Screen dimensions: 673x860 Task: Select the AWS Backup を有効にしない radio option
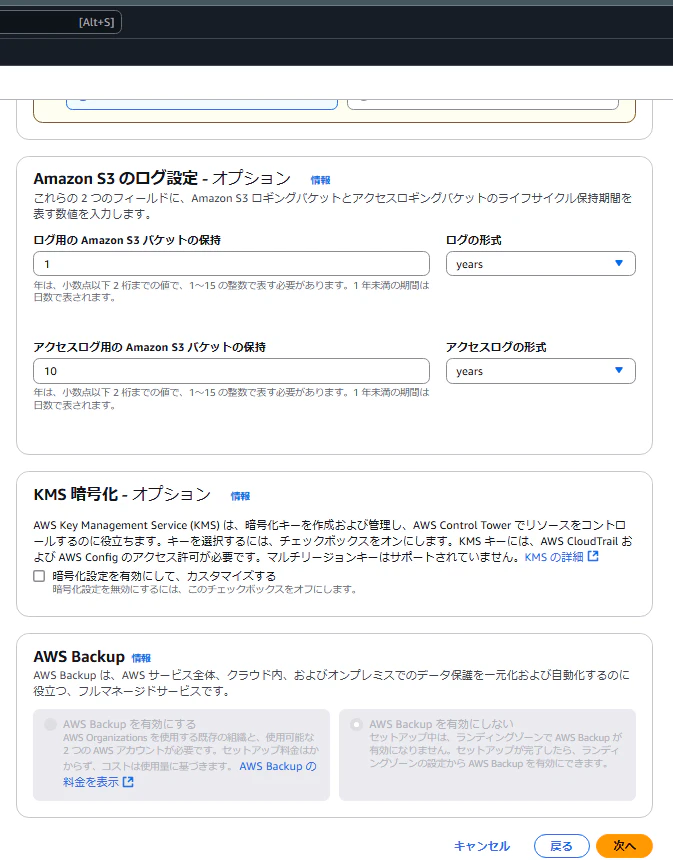click(357, 725)
